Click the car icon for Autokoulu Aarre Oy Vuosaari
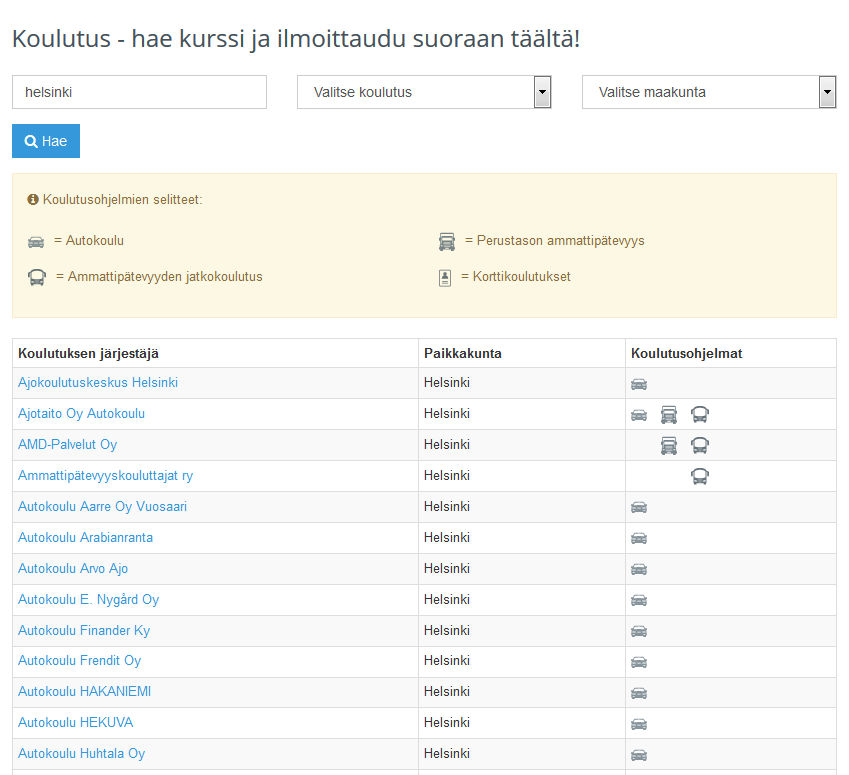This screenshot has width=849, height=775. (638, 507)
